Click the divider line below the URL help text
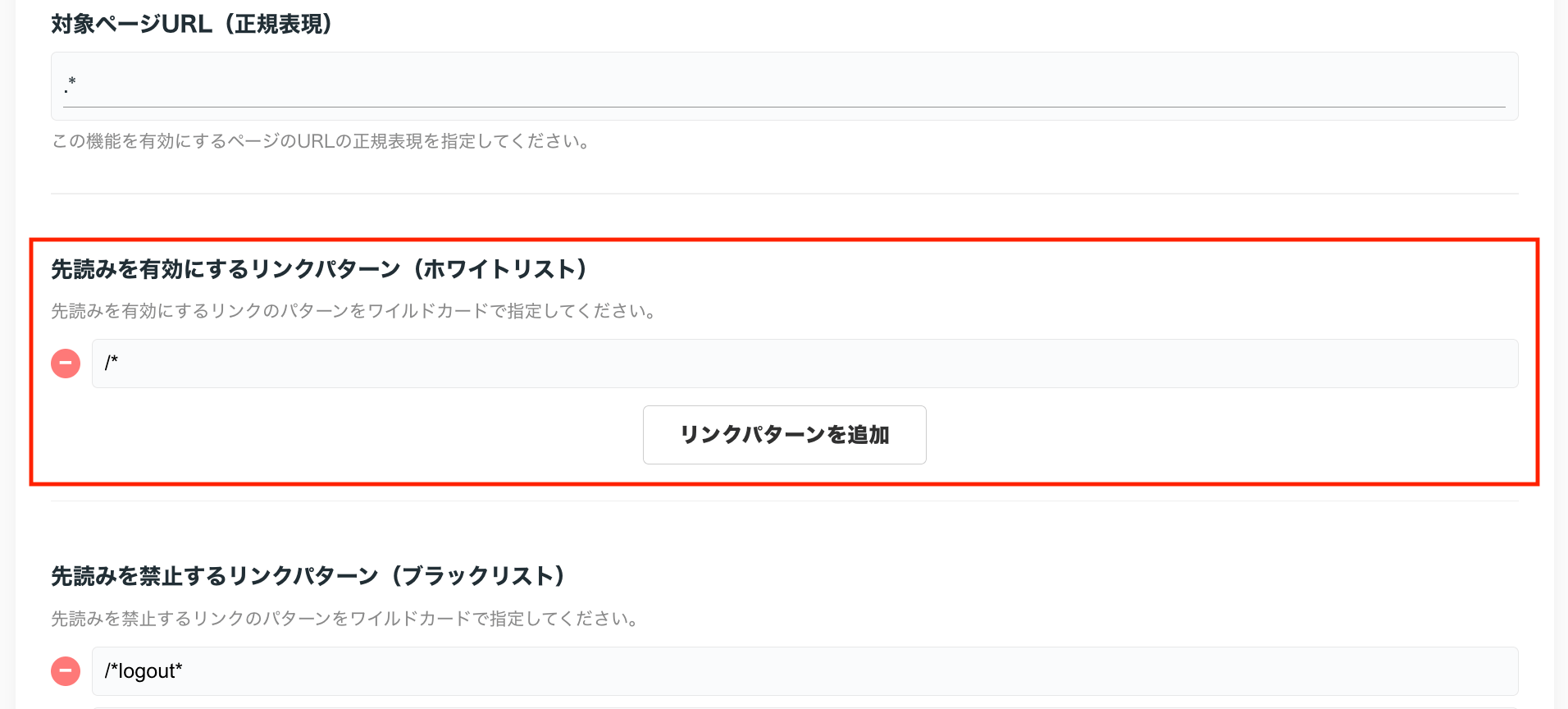The image size is (1568, 709). point(784,194)
